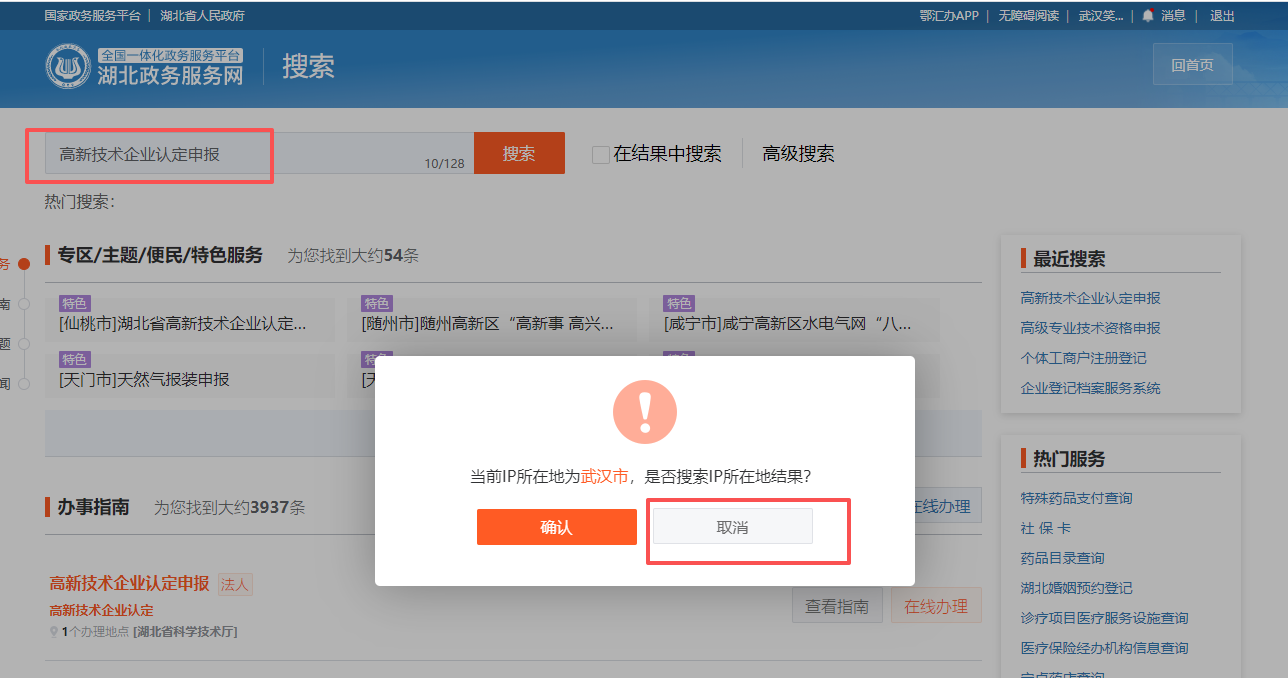Click 特色 tag on 仙桃市 card
The height and width of the screenshot is (678, 1288).
click(x=75, y=304)
